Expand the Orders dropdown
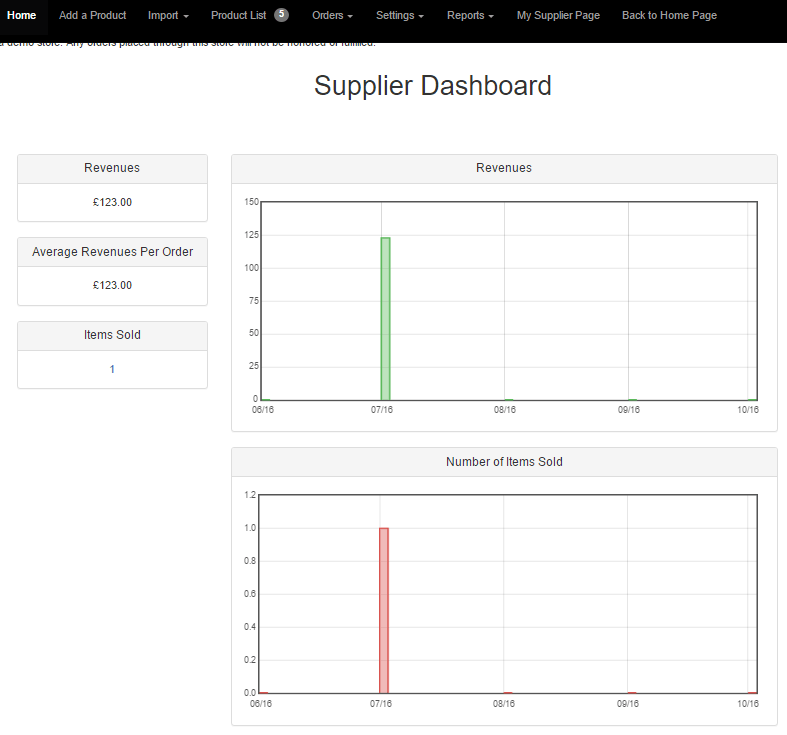 332,16
